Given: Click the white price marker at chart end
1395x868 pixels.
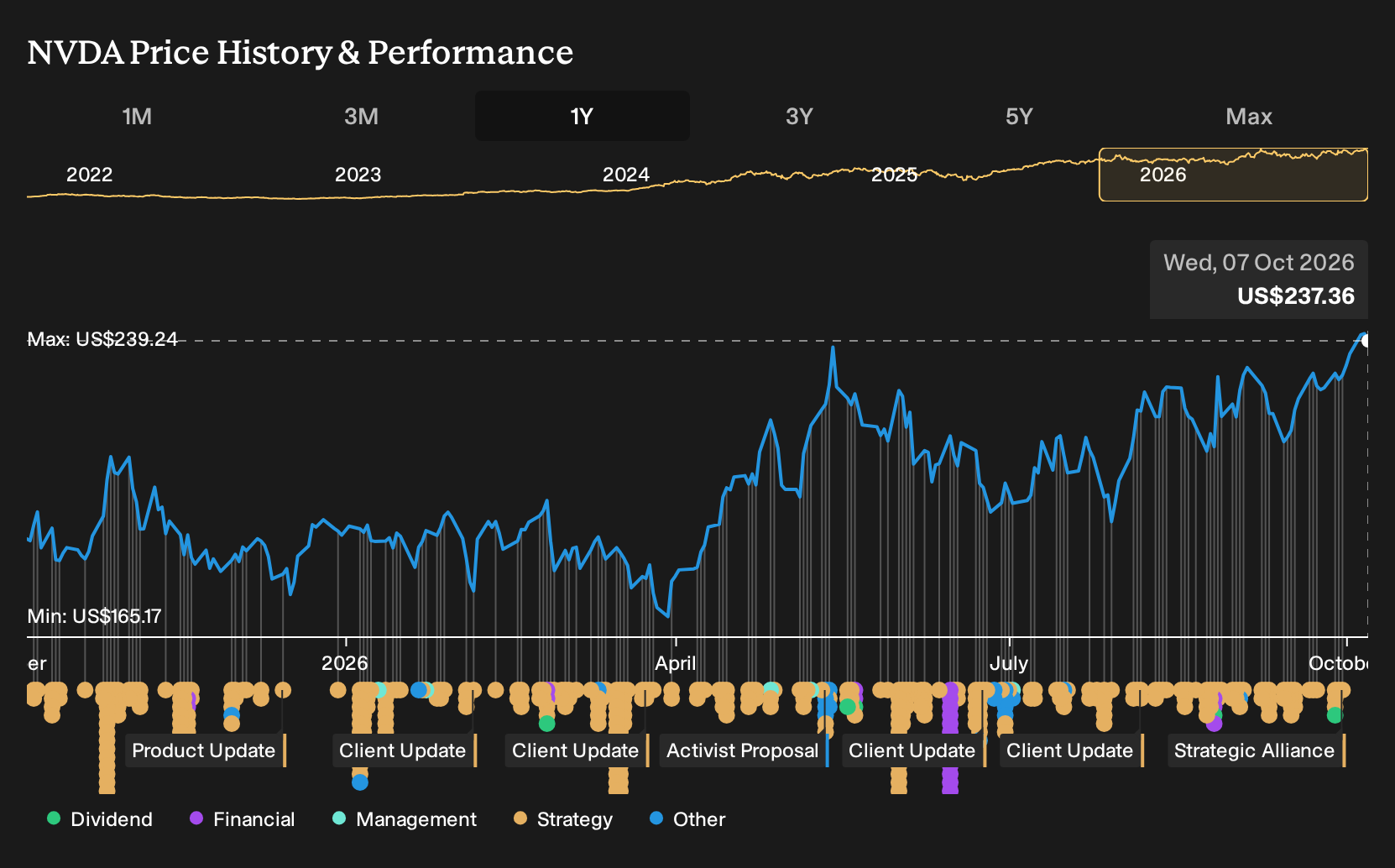Looking at the screenshot, I should coord(1366,340).
